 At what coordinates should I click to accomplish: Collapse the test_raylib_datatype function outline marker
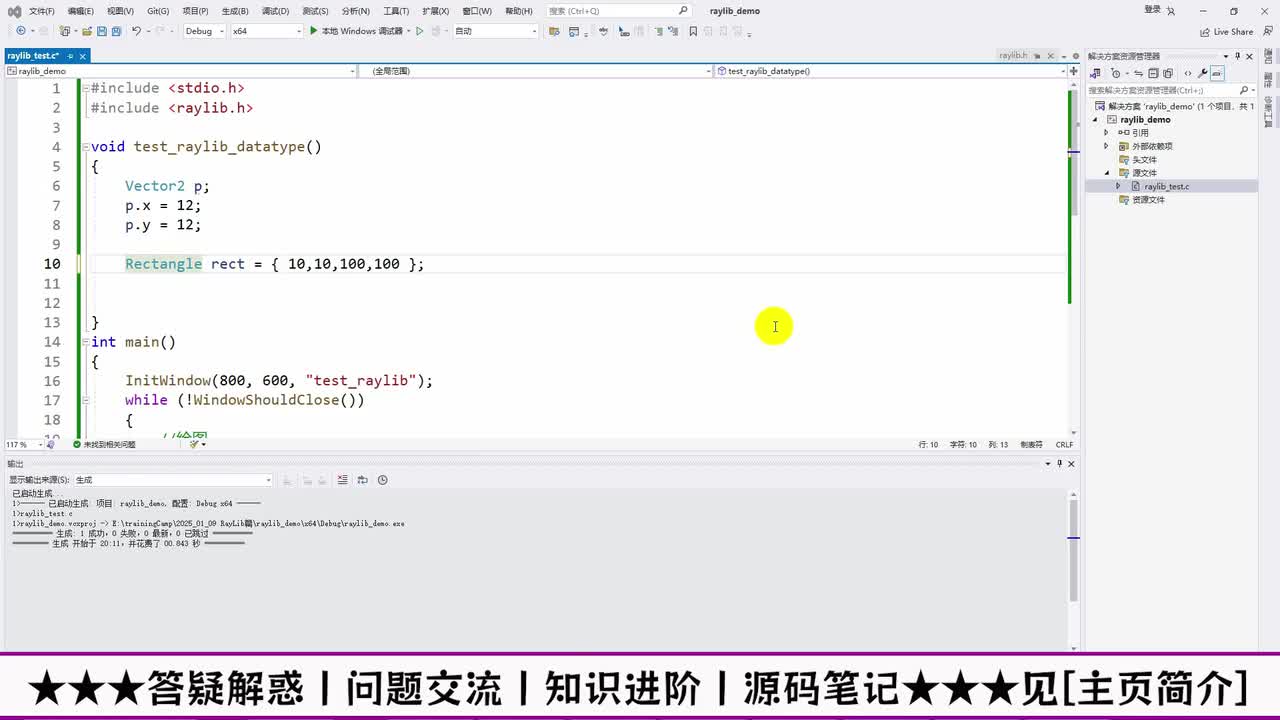[x=86, y=147]
